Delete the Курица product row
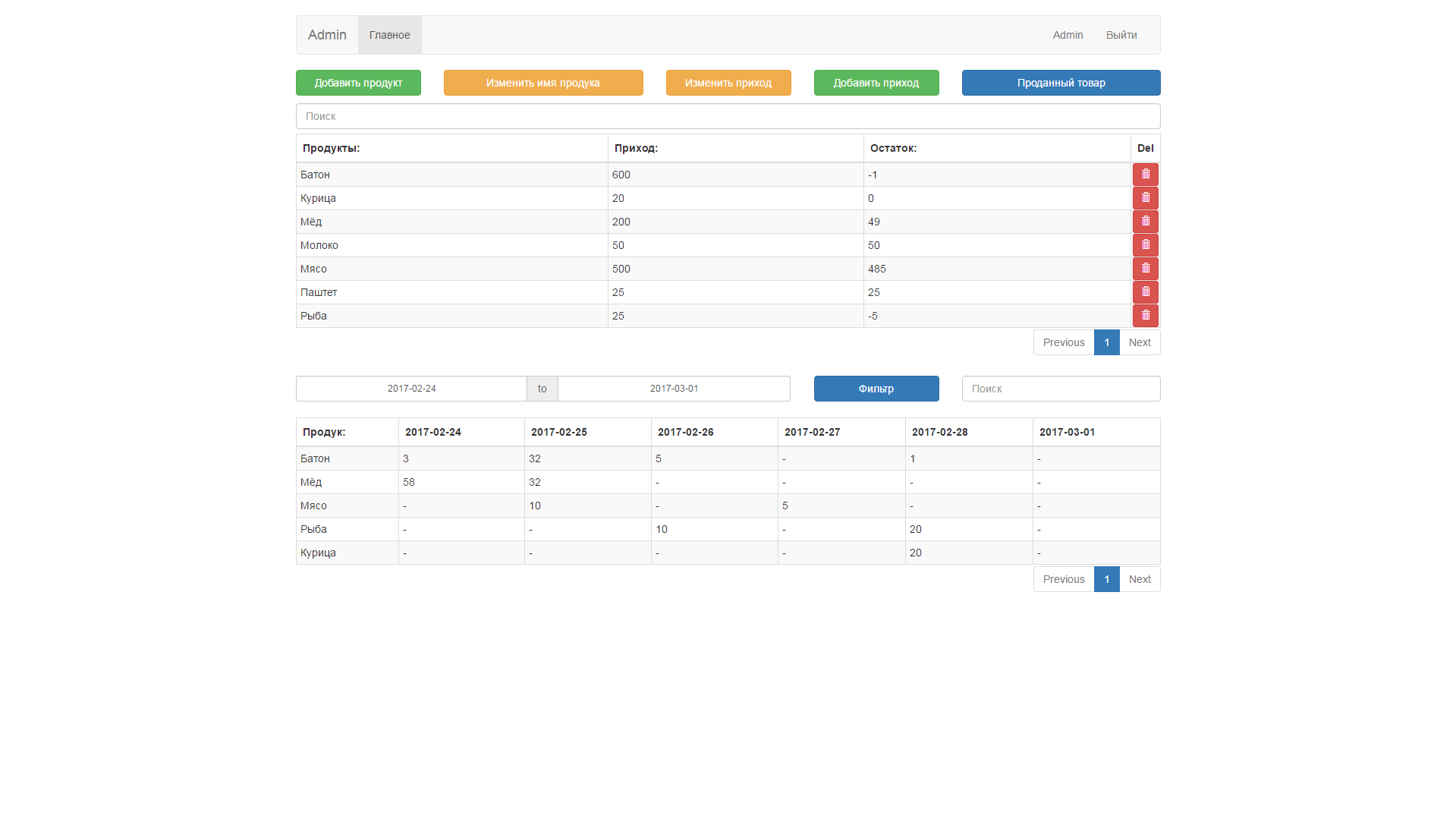1456x819 pixels. pyautogui.click(x=1145, y=198)
